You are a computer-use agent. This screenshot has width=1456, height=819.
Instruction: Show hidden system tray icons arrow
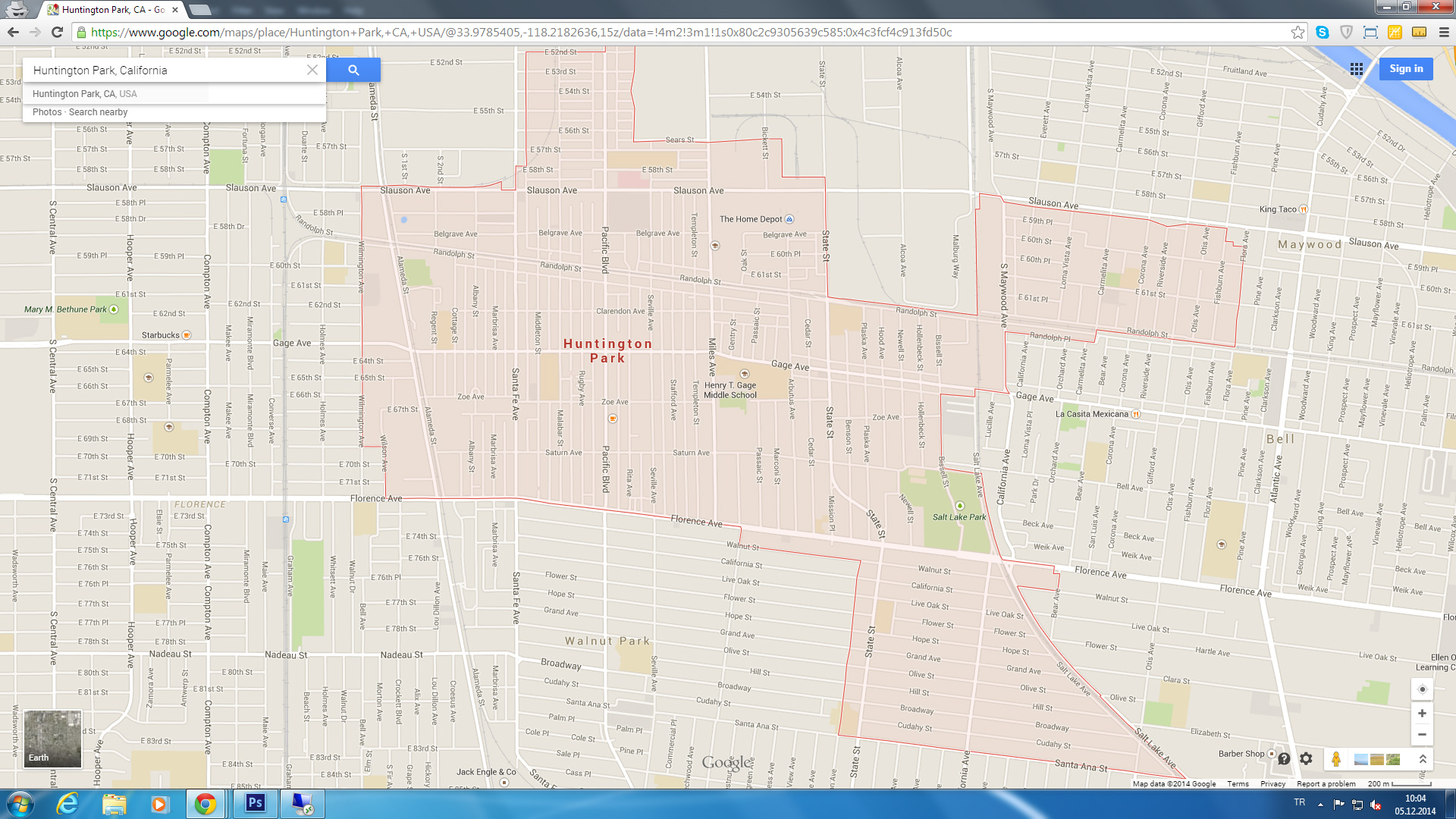1320,804
